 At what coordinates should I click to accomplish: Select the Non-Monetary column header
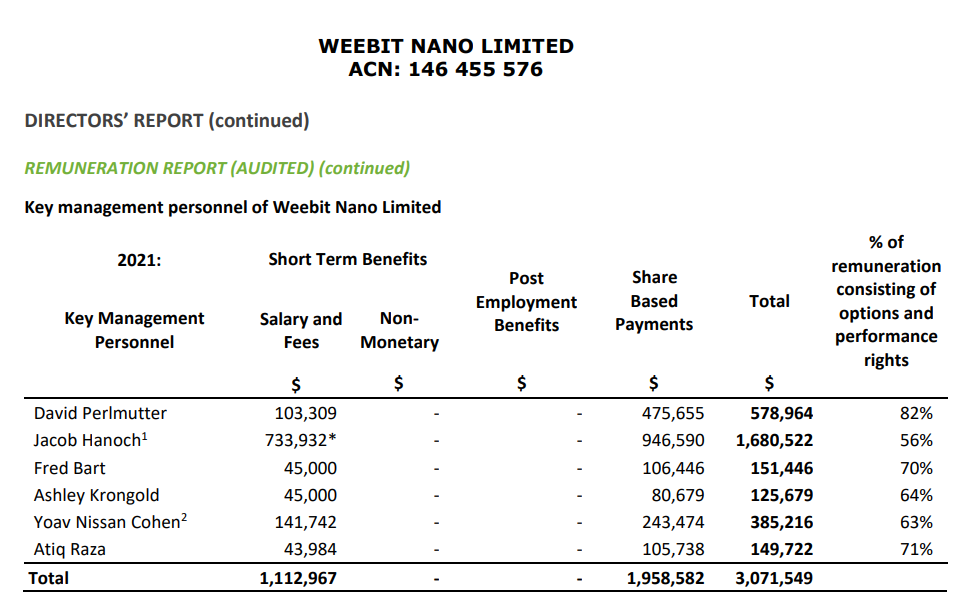[x=399, y=330]
